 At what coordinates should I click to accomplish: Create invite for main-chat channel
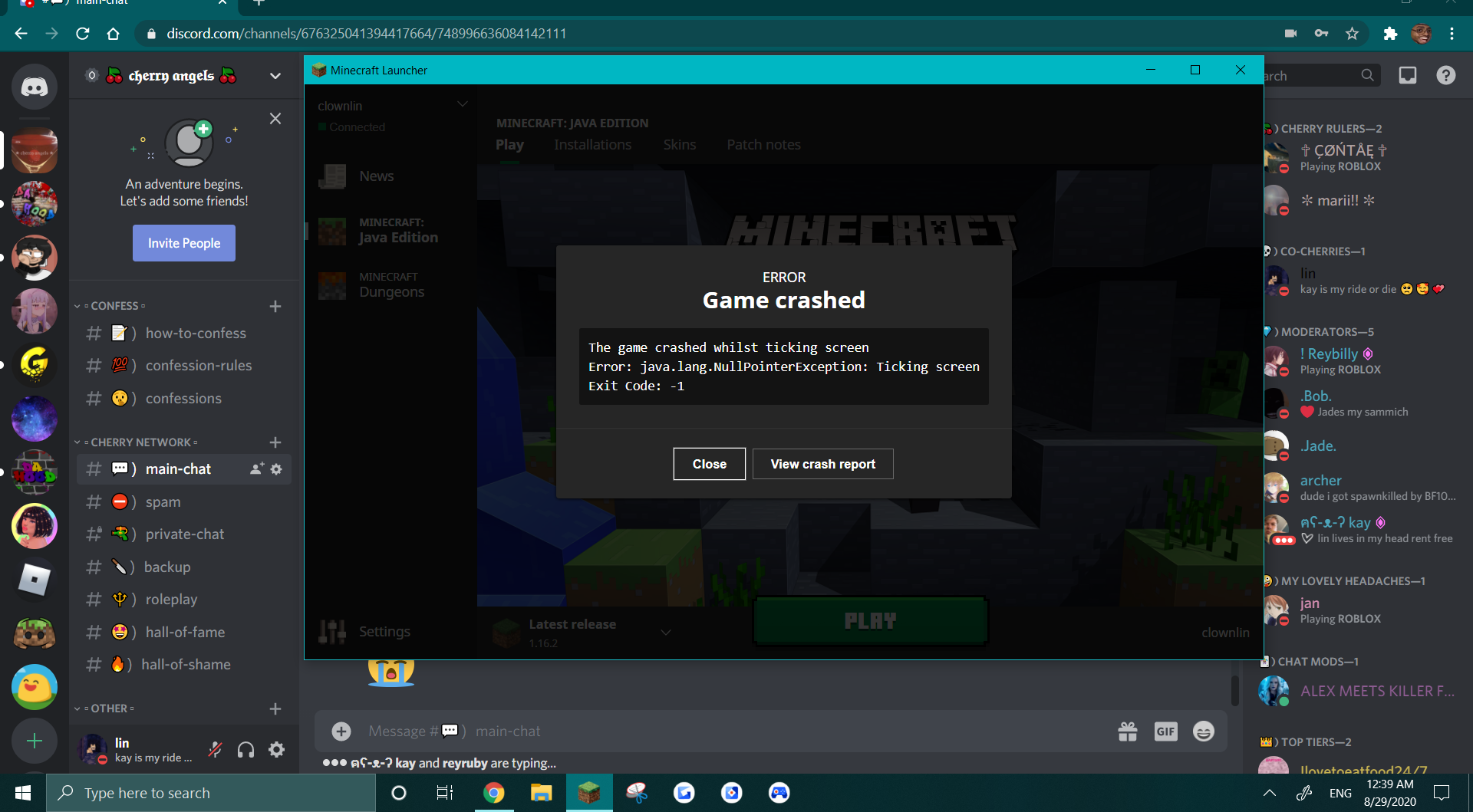coord(257,468)
